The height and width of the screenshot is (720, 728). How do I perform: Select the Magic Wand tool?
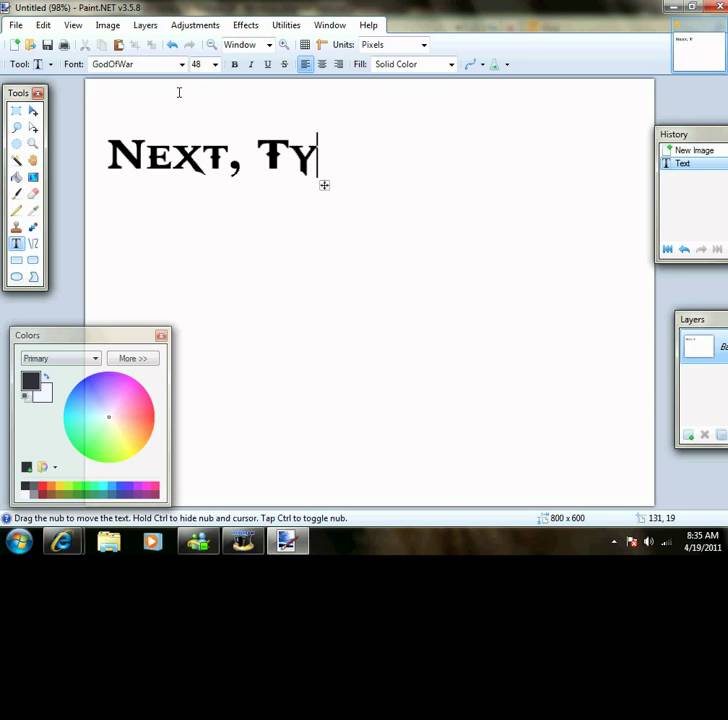pyautogui.click(x=16, y=161)
